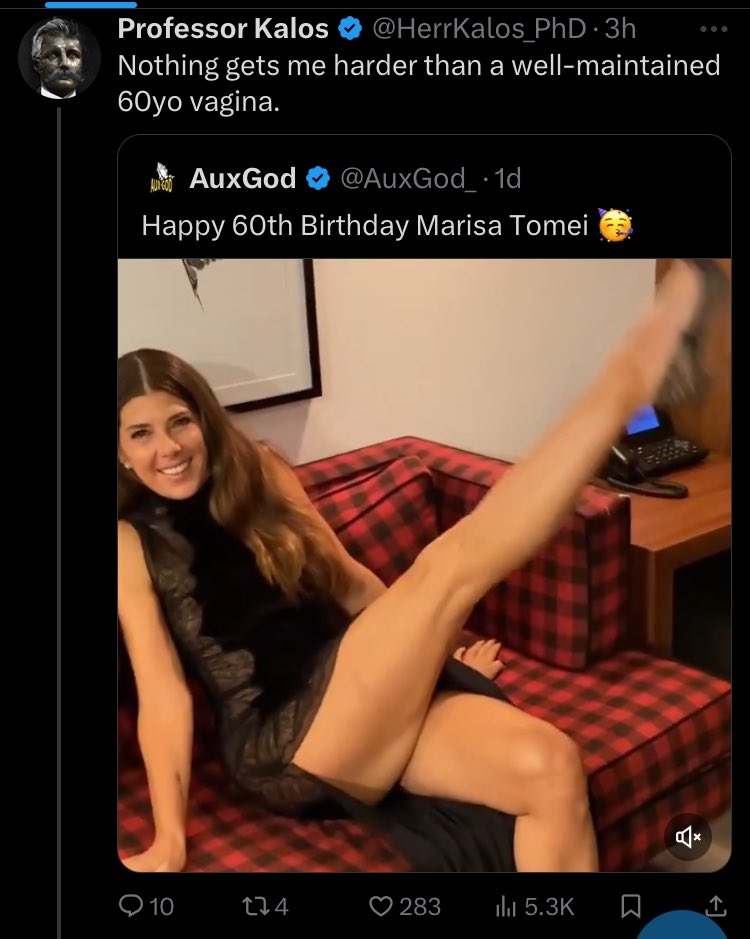The image size is (750, 939).
Task: Open AuxGod's small profile avatar
Action: (161, 178)
